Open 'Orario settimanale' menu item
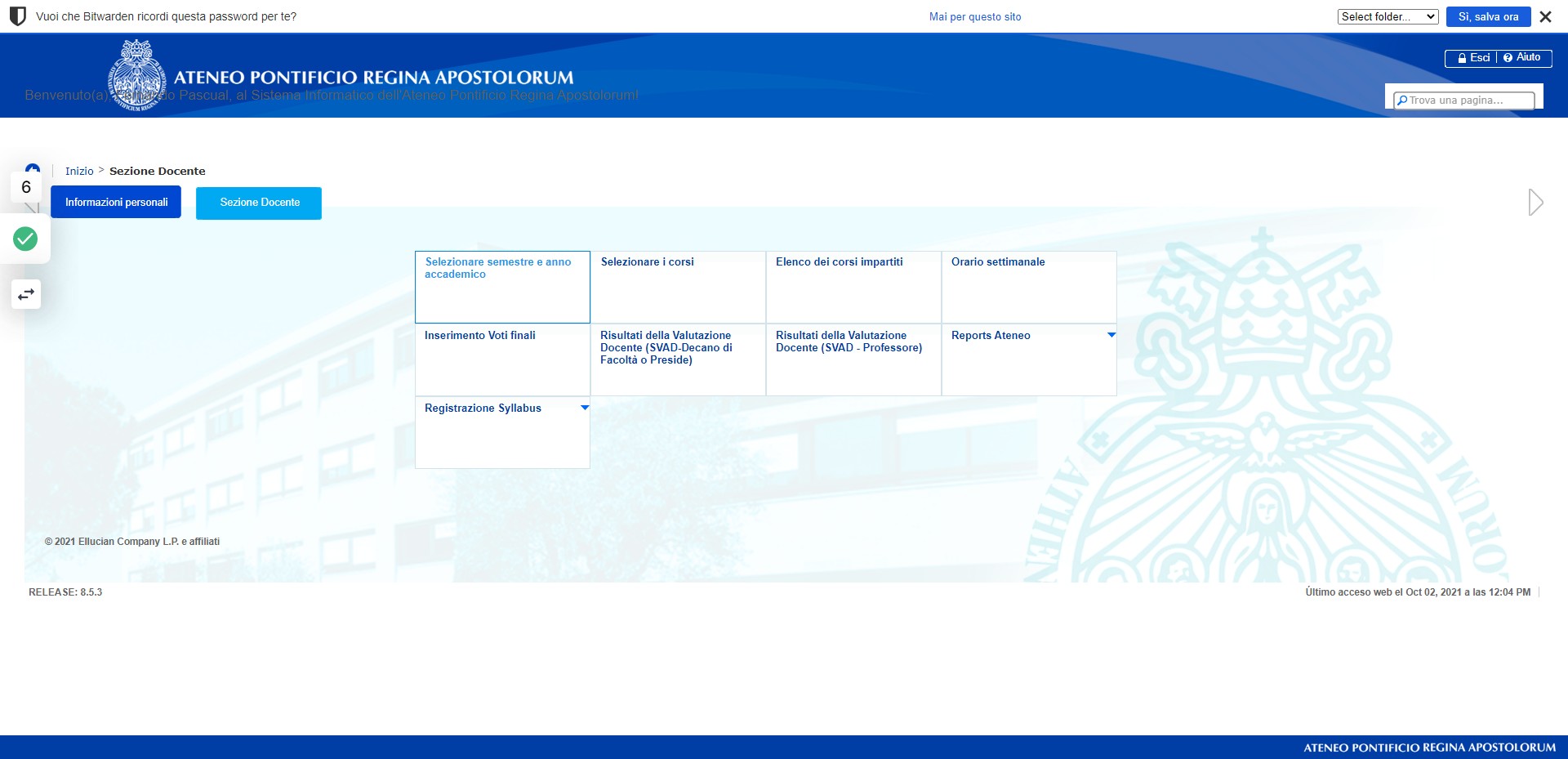This screenshot has width=1568, height=759. (x=1029, y=287)
